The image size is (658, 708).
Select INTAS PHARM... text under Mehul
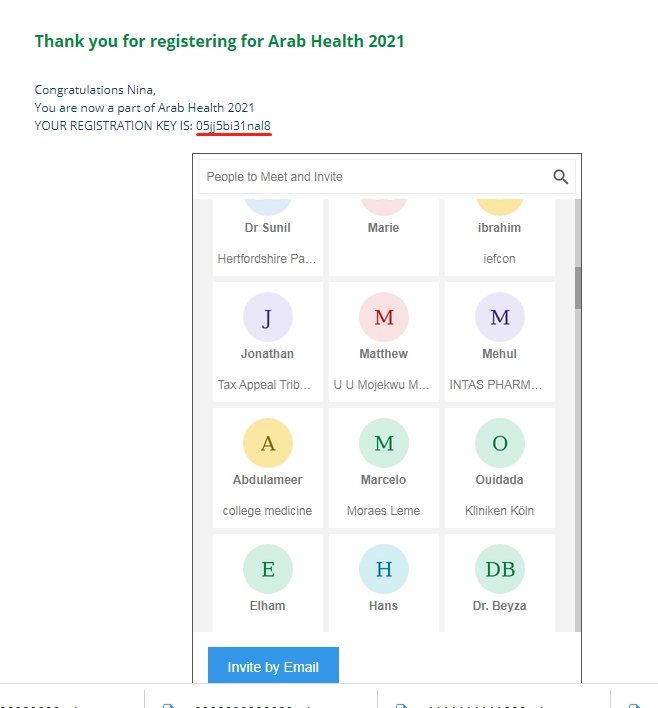tap(499, 385)
